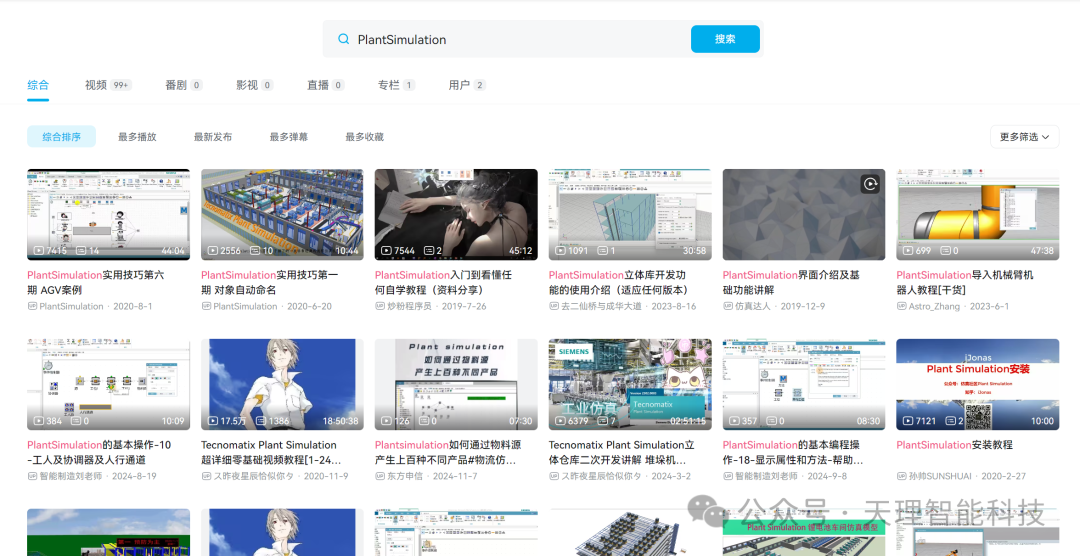Sort by 最多播放

137,136
